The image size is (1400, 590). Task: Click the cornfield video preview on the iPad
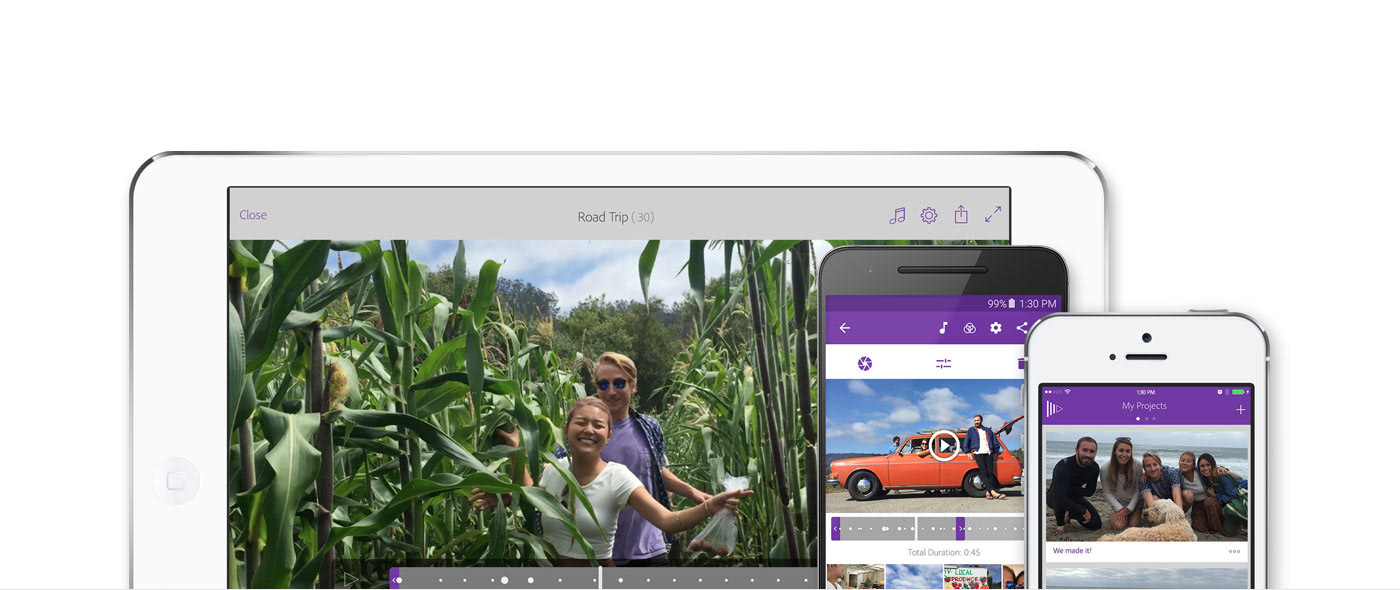(x=523, y=402)
